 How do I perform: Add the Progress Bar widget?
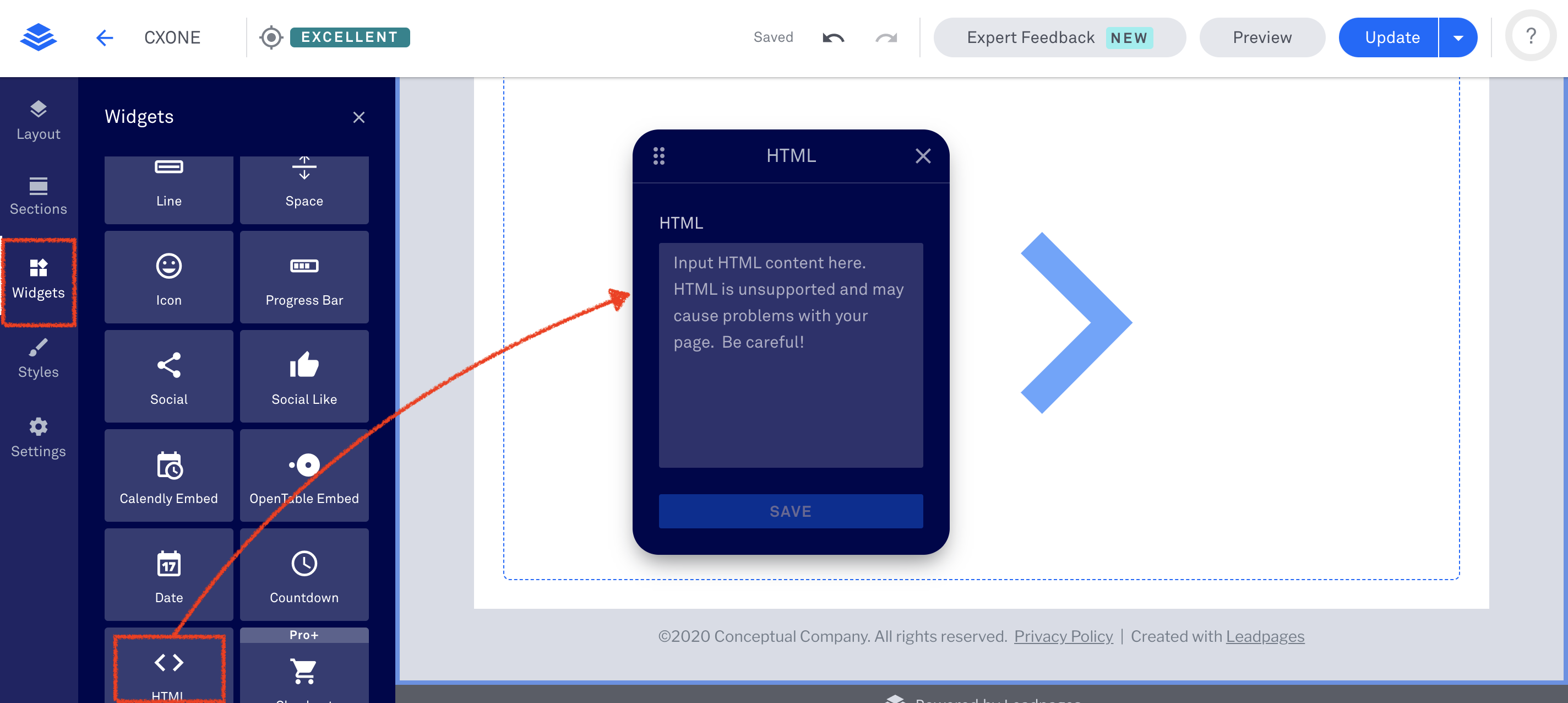[x=304, y=277]
